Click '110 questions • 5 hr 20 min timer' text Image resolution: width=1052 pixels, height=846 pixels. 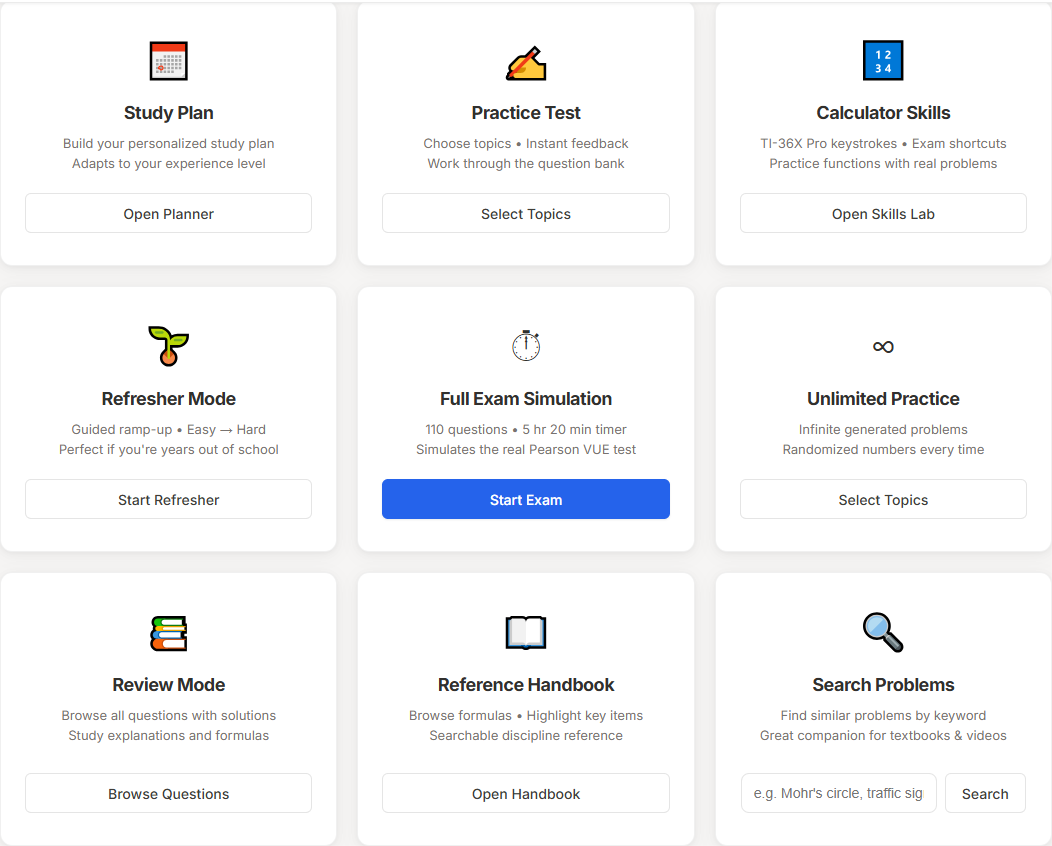[x=526, y=429]
